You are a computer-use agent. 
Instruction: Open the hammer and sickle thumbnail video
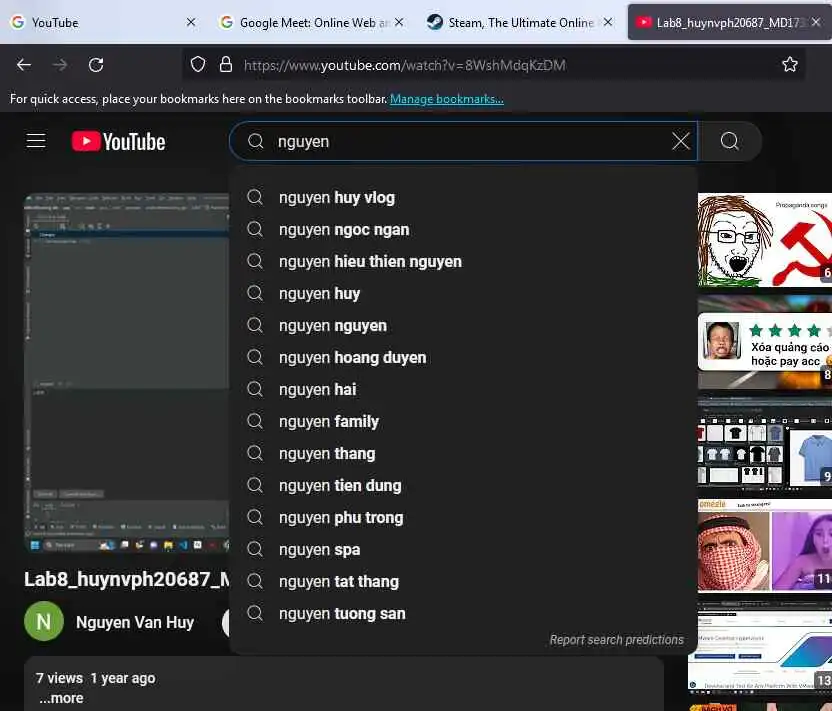[765, 240]
